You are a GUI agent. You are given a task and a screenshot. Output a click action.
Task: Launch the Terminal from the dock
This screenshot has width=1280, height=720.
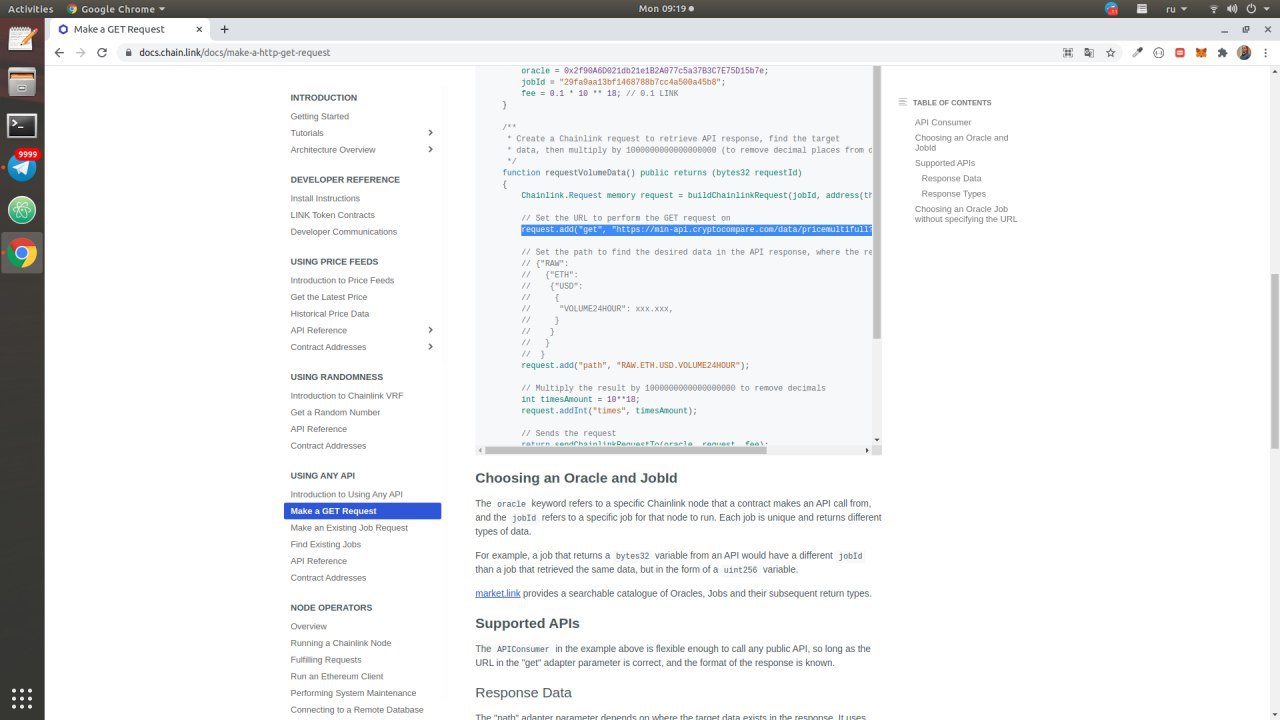[x=22, y=125]
